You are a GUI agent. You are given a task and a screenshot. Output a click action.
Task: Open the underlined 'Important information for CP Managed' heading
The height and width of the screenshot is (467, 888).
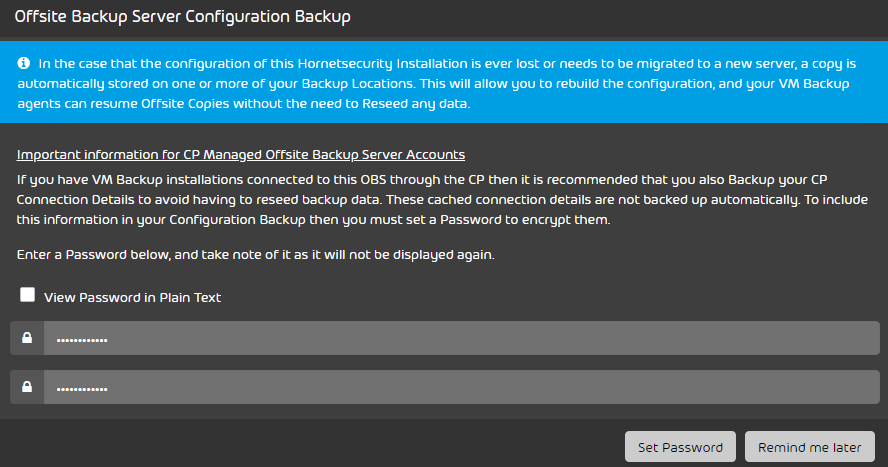tap(241, 155)
